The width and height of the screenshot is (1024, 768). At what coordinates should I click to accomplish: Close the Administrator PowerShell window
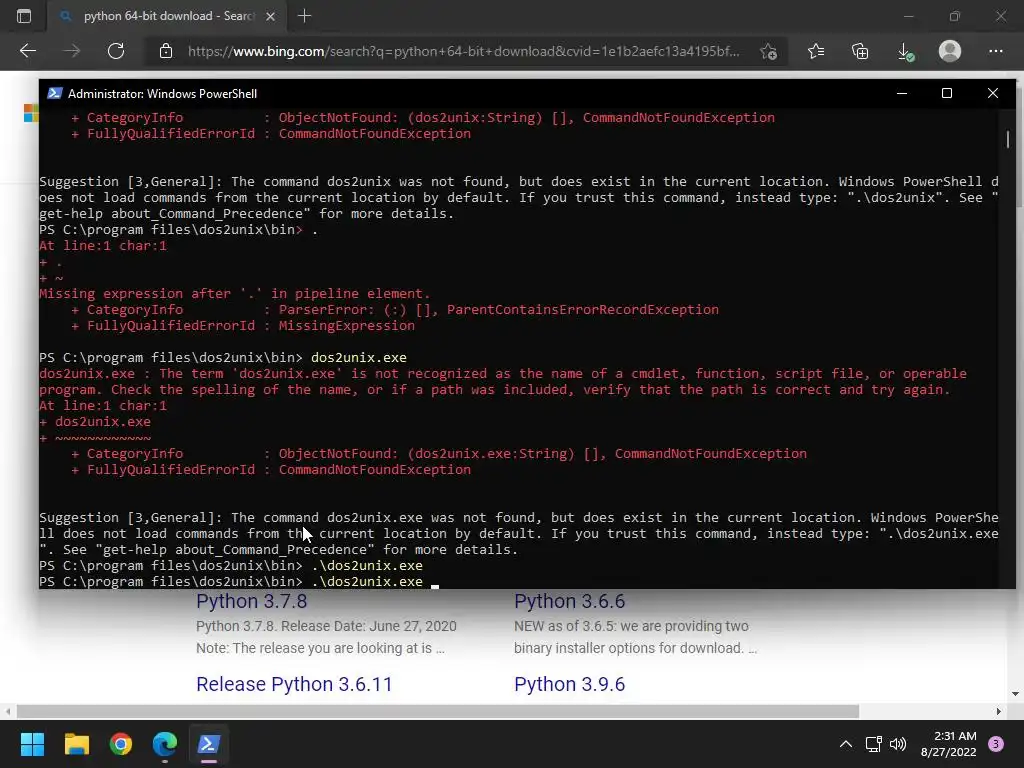click(993, 93)
